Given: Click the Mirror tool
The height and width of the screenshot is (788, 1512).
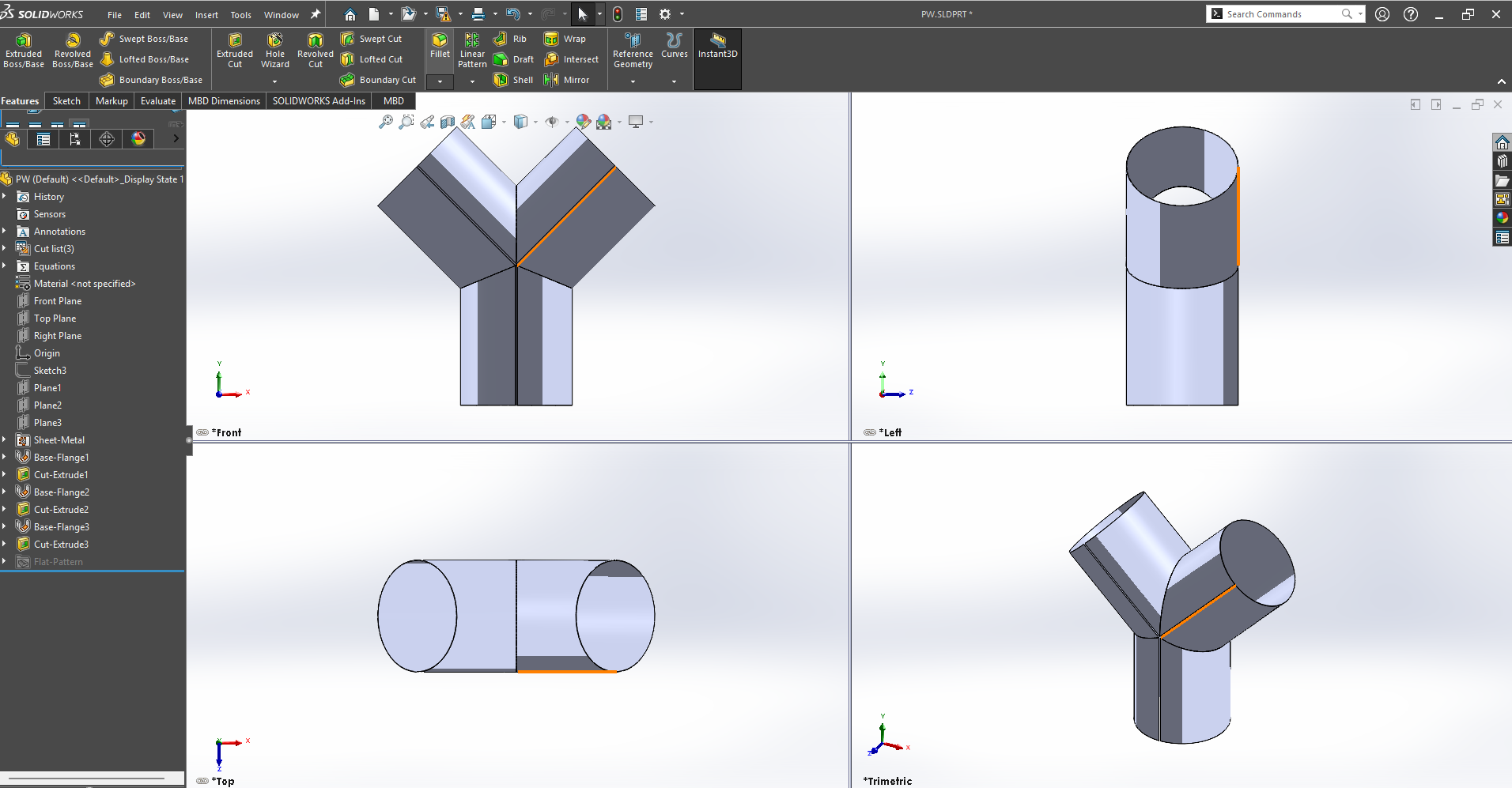Looking at the screenshot, I should pyautogui.click(x=566, y=80).
